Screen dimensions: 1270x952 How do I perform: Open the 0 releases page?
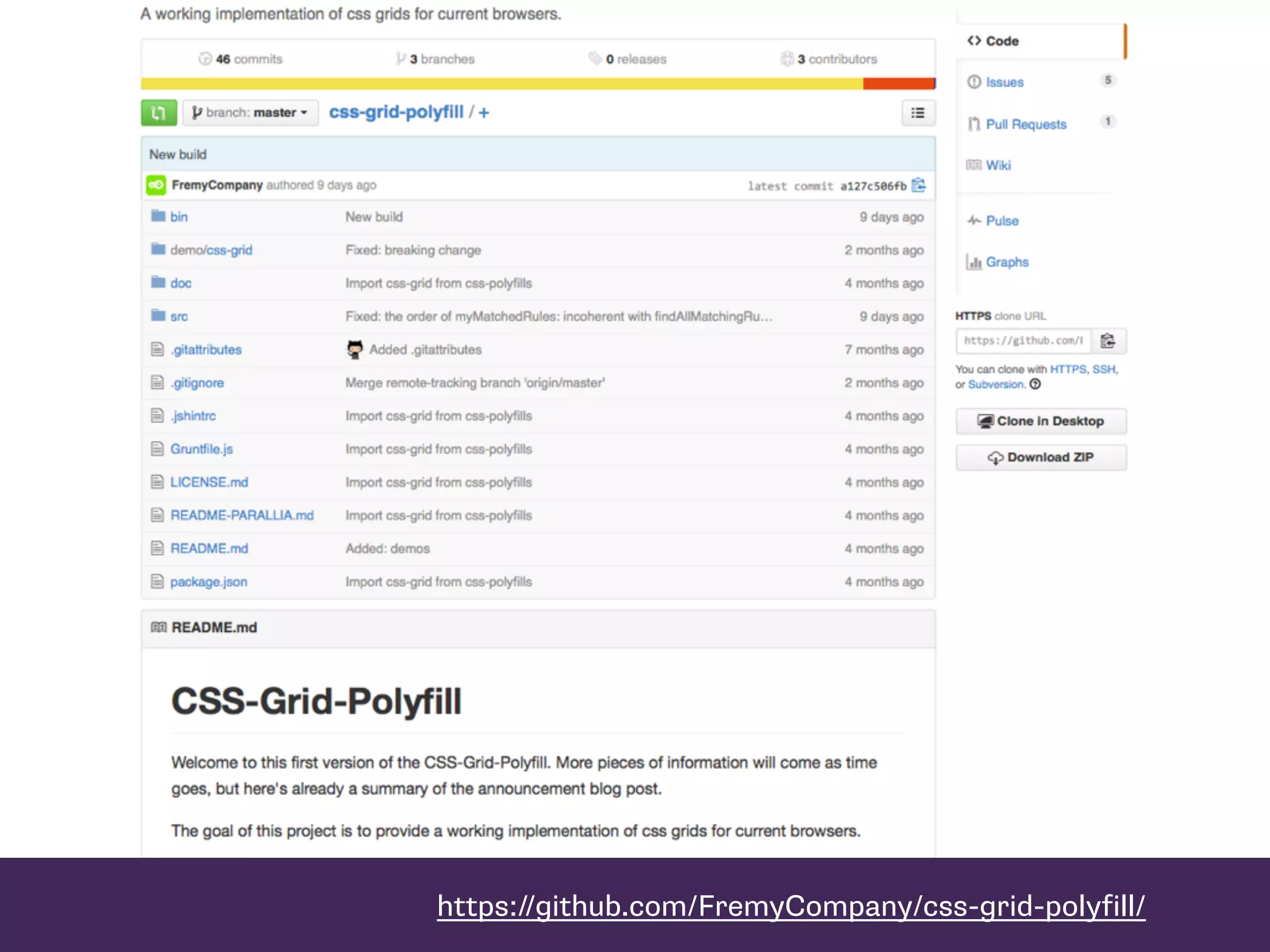point(628,59)
